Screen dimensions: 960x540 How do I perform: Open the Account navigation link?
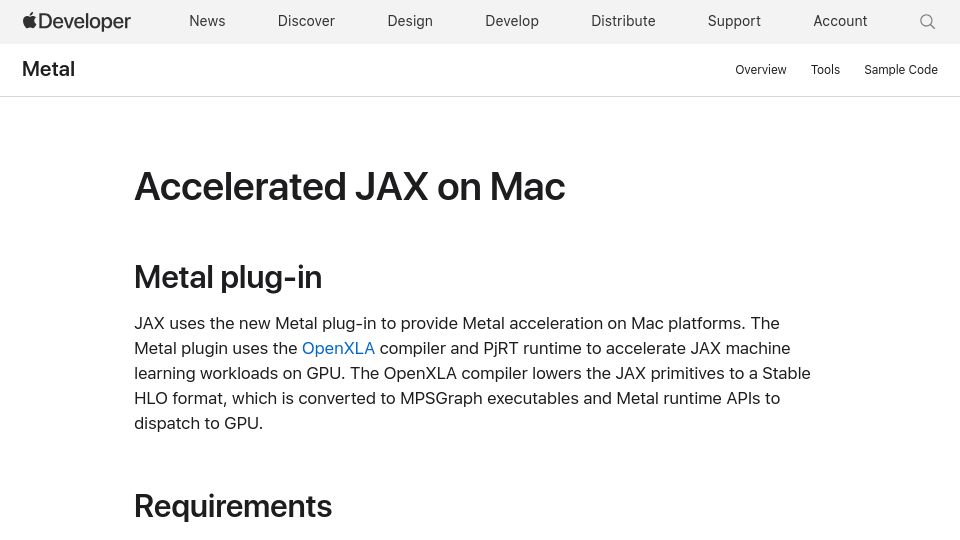tap(840, 21)
